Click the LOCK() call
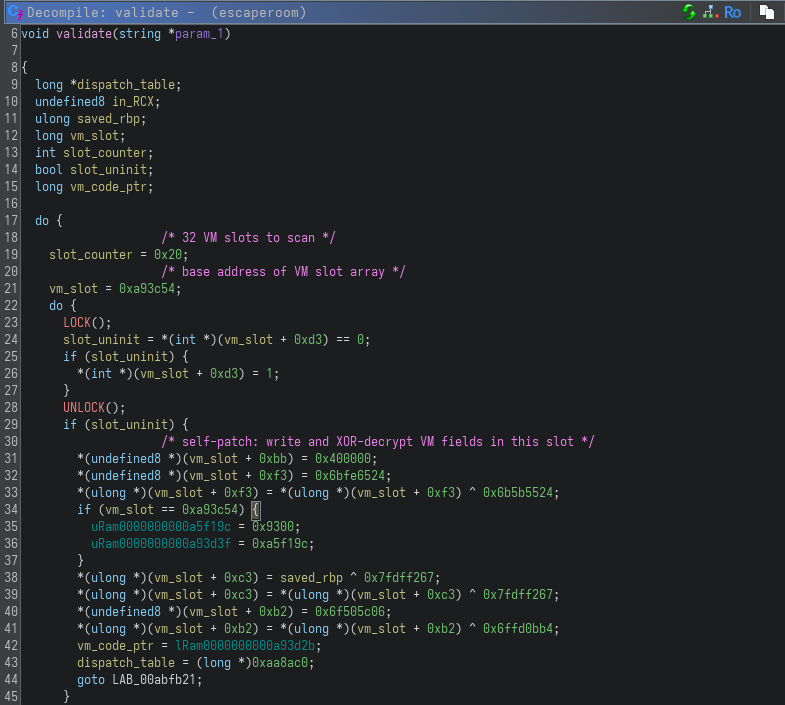785x705 pixels. click(87, 322)
